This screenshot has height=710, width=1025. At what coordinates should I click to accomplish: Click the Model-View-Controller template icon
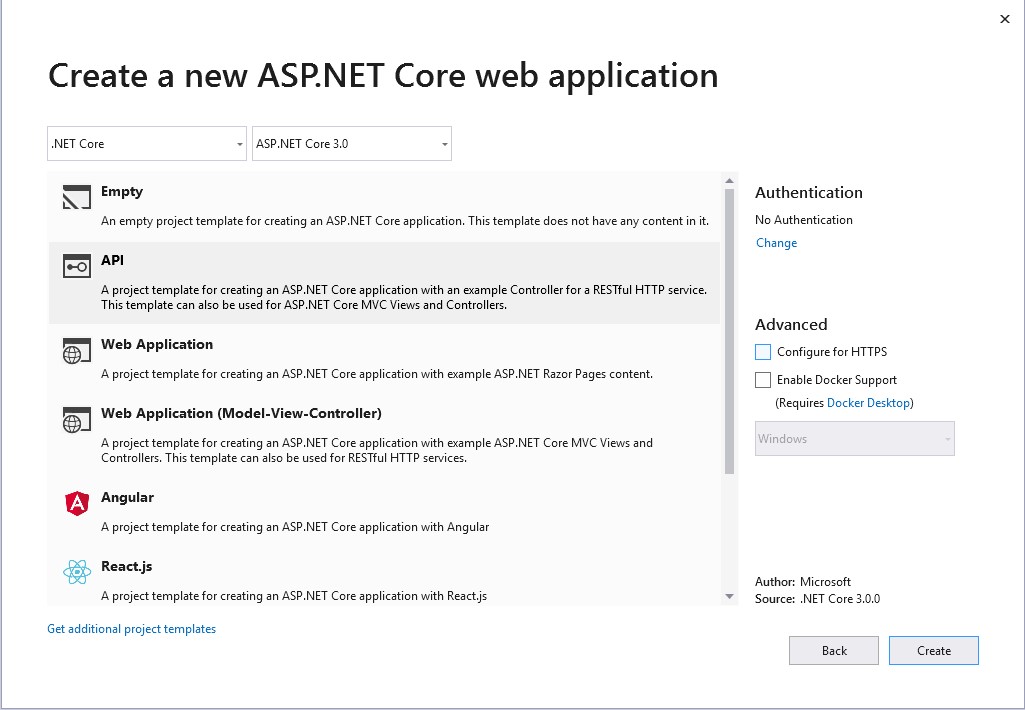76,420
